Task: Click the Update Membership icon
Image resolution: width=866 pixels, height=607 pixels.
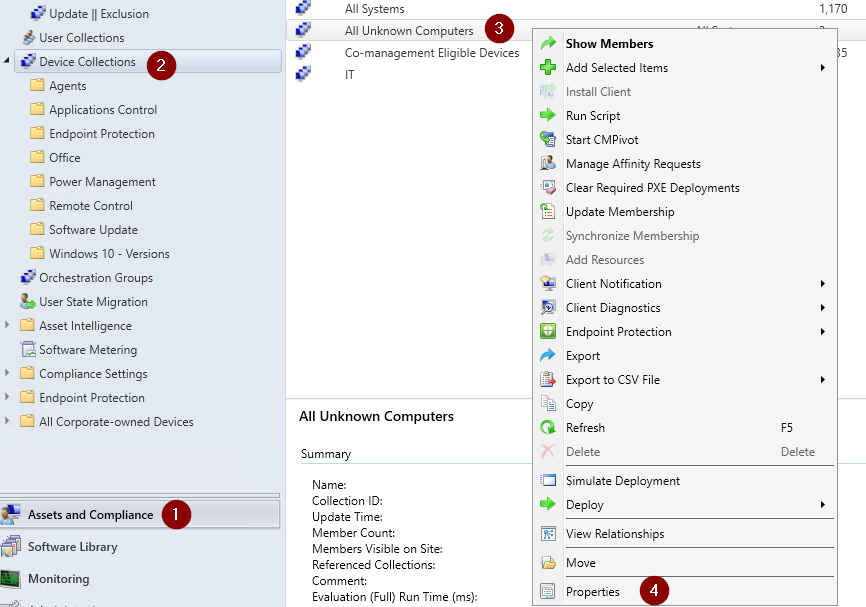Action: pos(547,211)
